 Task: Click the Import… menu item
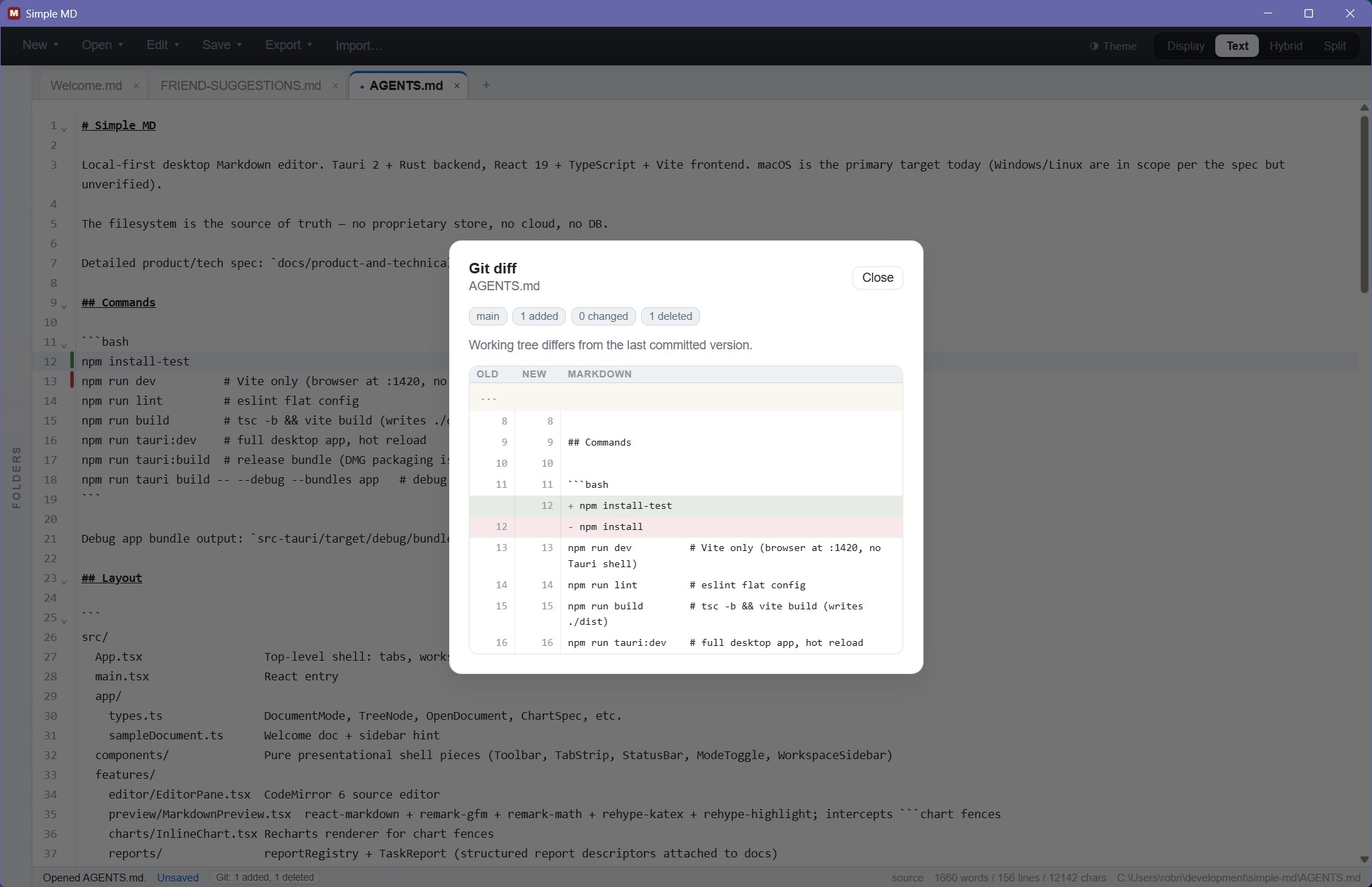[x=358, y=46]
